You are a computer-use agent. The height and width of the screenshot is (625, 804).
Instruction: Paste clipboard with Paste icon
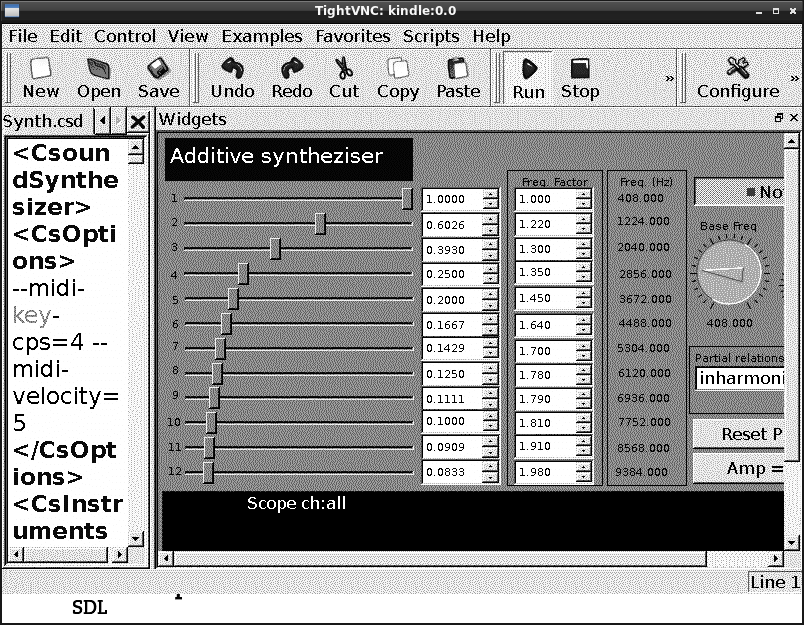[458, 78]
